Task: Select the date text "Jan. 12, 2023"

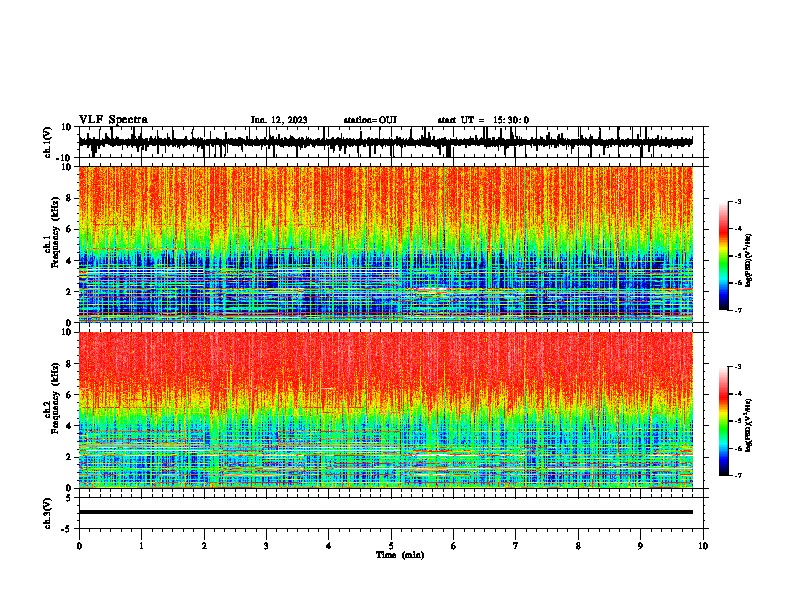Action: [x=279, y=120]
